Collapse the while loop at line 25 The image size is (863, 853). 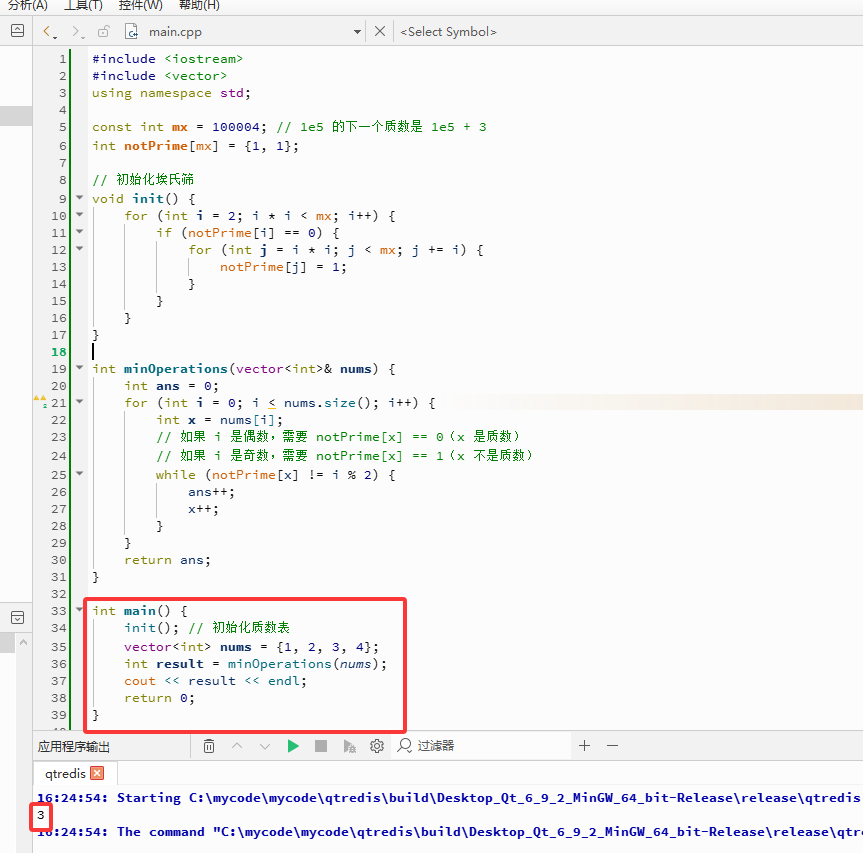click(80, 473)
